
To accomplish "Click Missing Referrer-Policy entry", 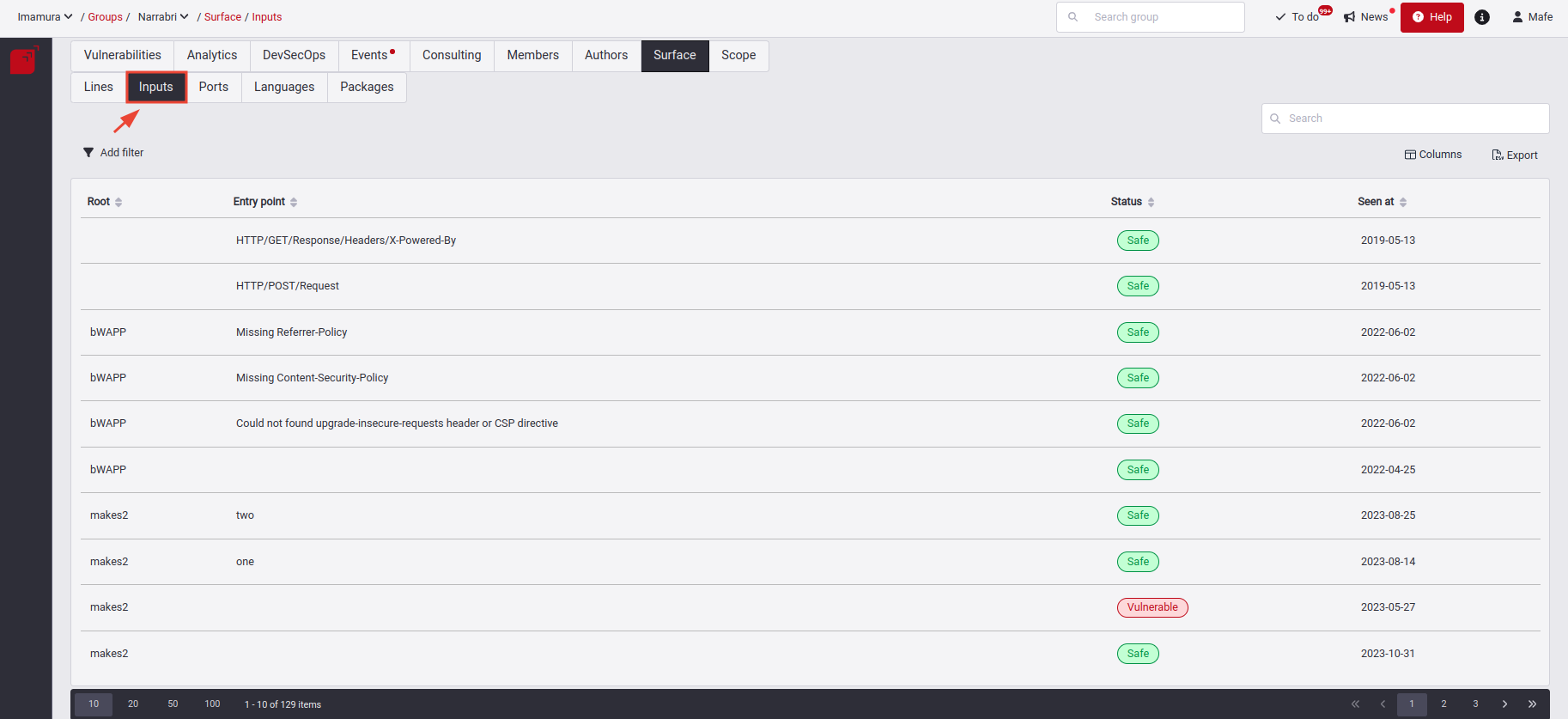I will click(292, 332).
